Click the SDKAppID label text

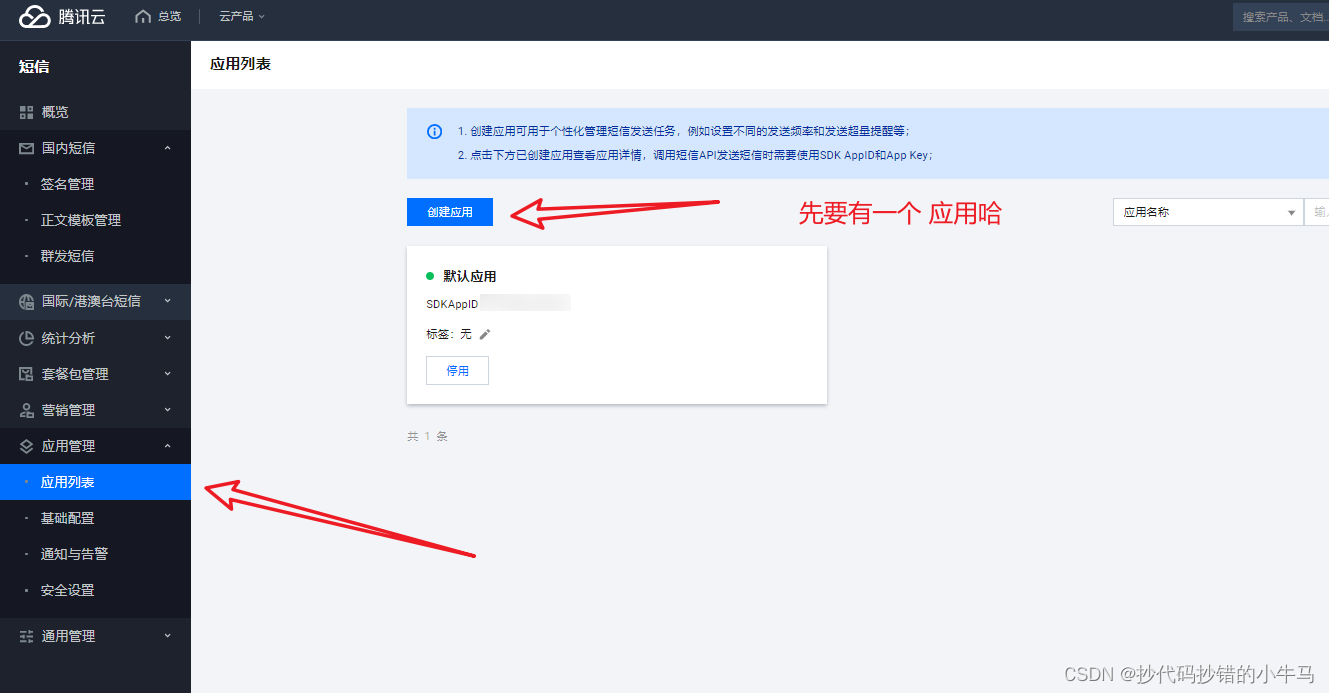pos(452,303)
